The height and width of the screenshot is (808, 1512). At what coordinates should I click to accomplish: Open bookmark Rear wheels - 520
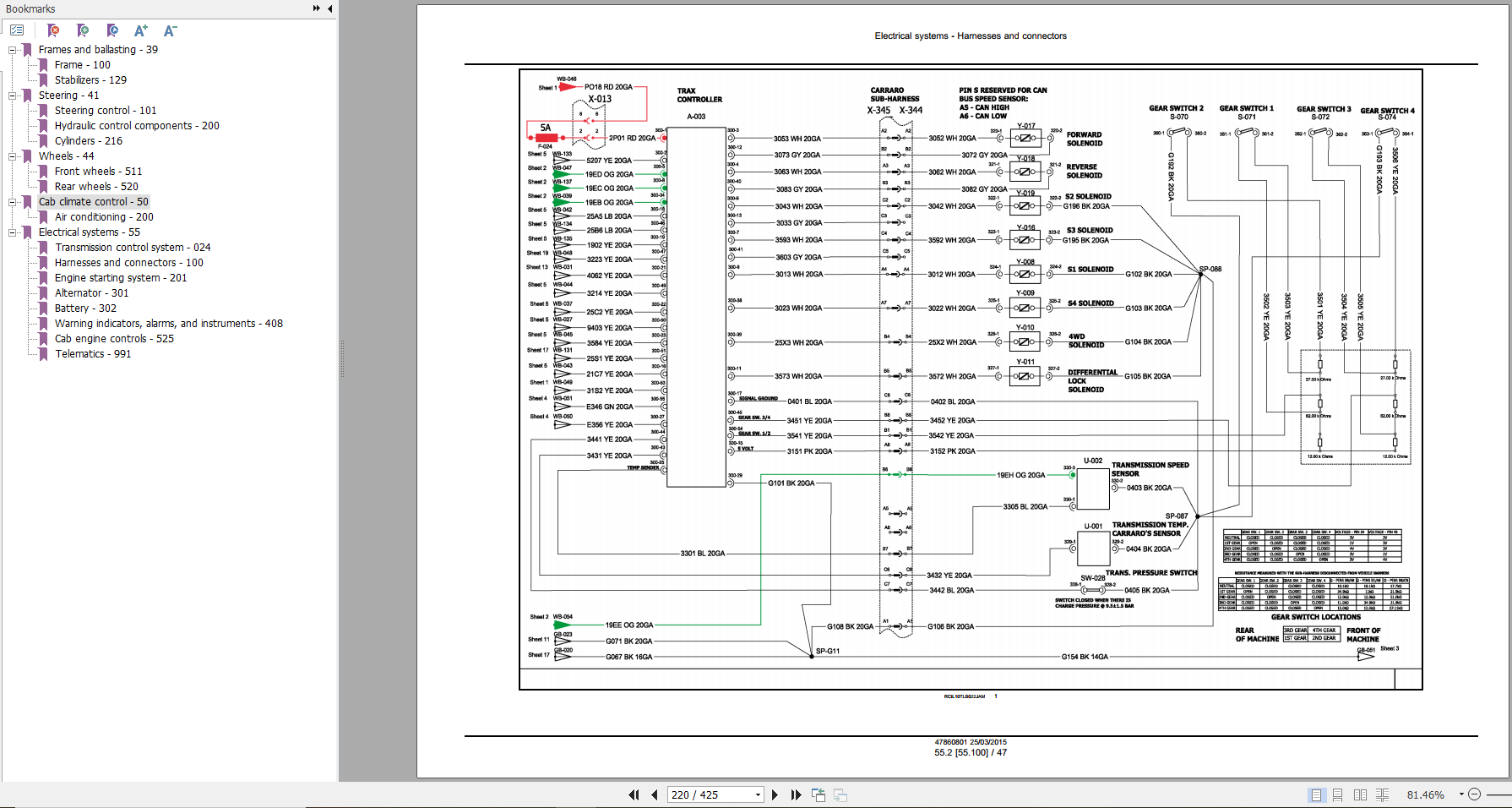coord(96,187)
